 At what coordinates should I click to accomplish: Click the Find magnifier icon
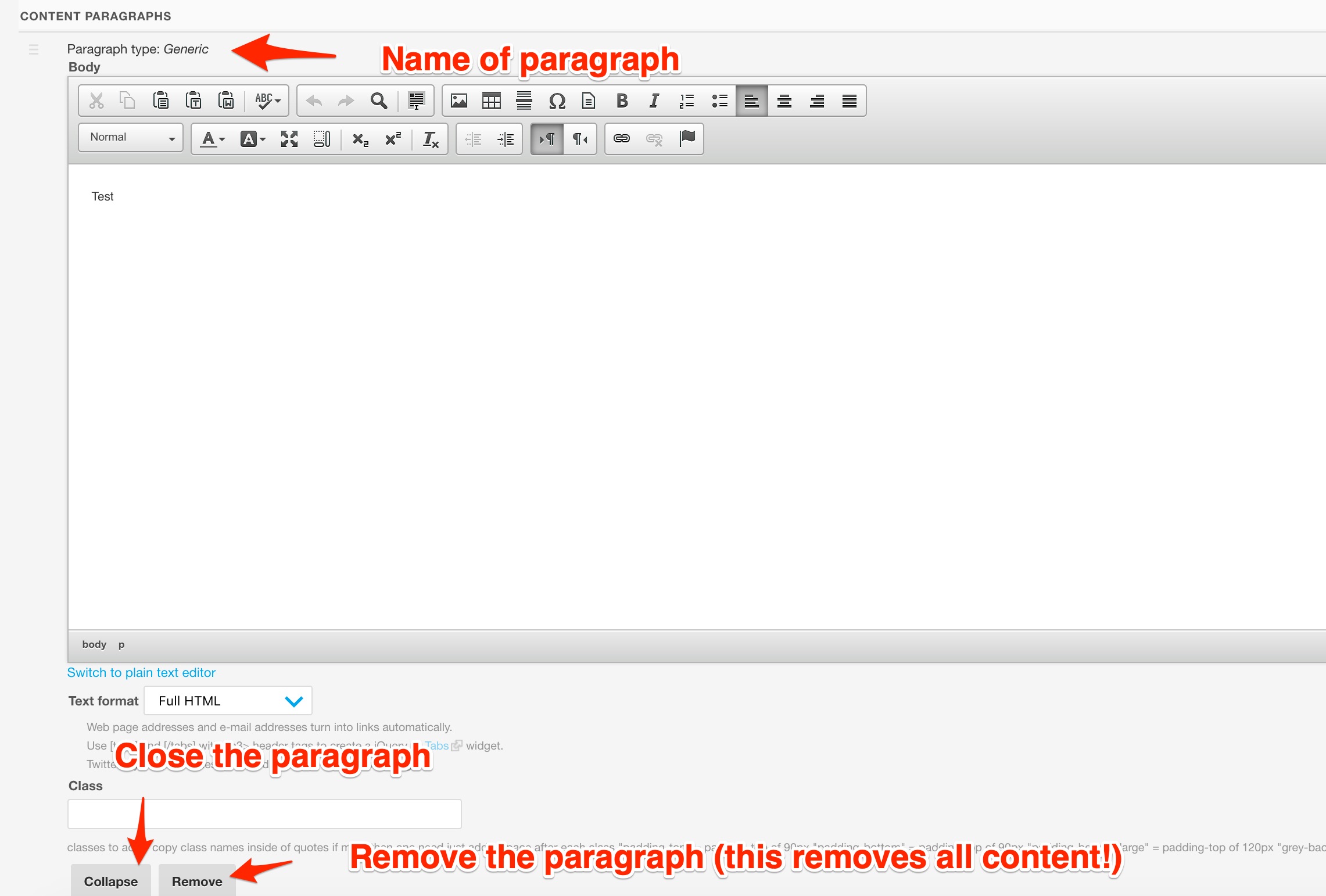click(379, 101)
